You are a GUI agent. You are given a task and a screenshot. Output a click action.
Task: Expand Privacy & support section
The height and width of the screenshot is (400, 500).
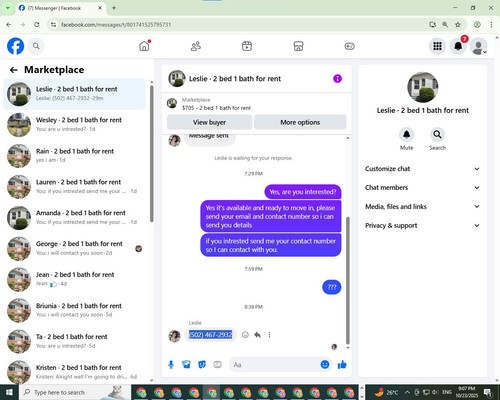click(422, 226)
